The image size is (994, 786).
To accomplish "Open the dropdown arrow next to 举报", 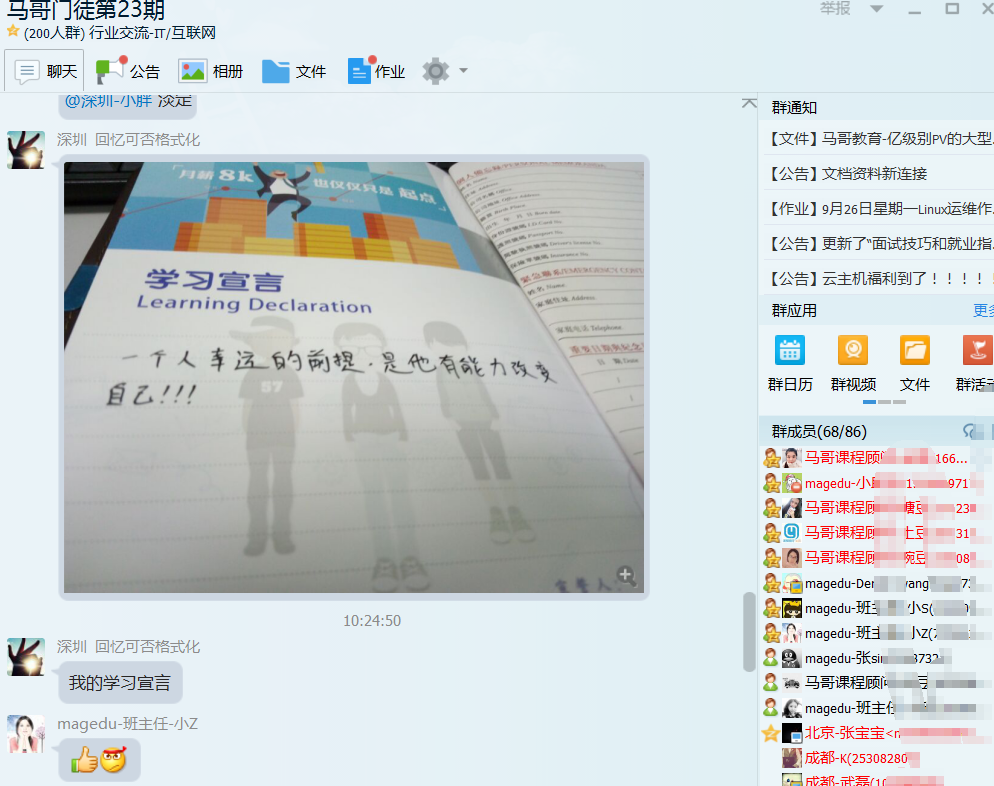I will [876, 9].
